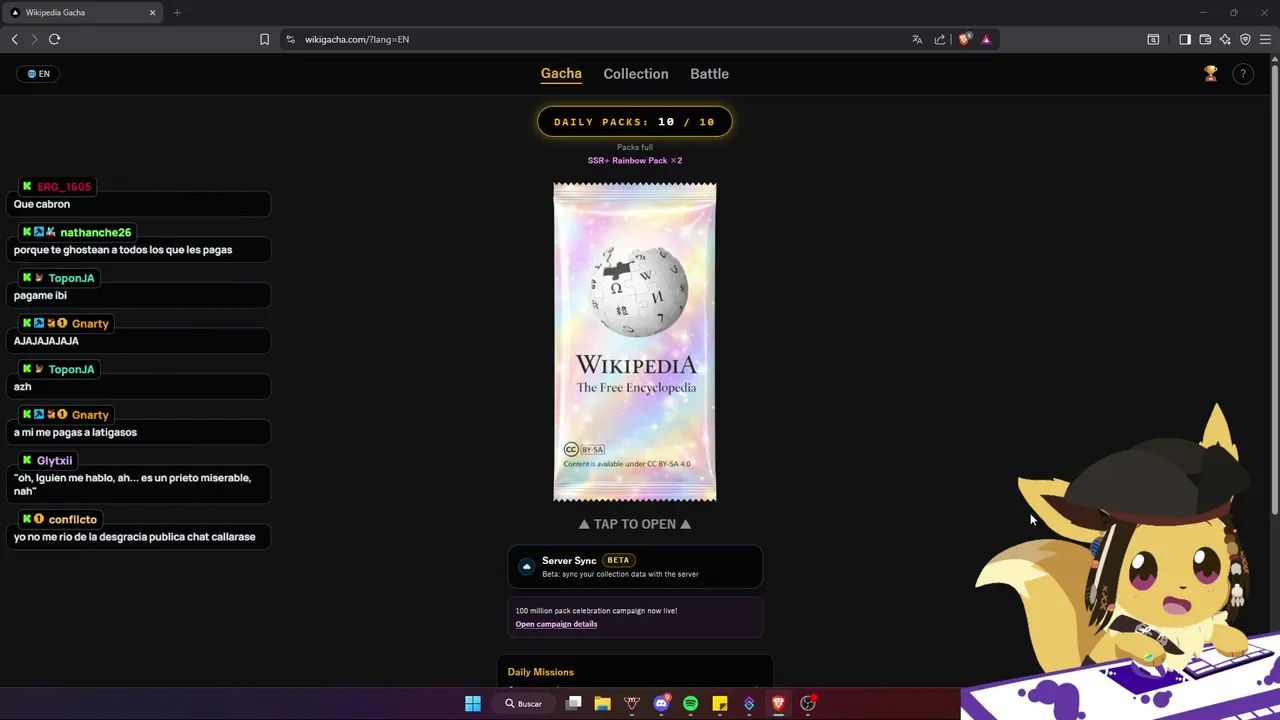
Task: Open Spotify from the taskbar
Action: pyautogui.click(x=690, y=703)
